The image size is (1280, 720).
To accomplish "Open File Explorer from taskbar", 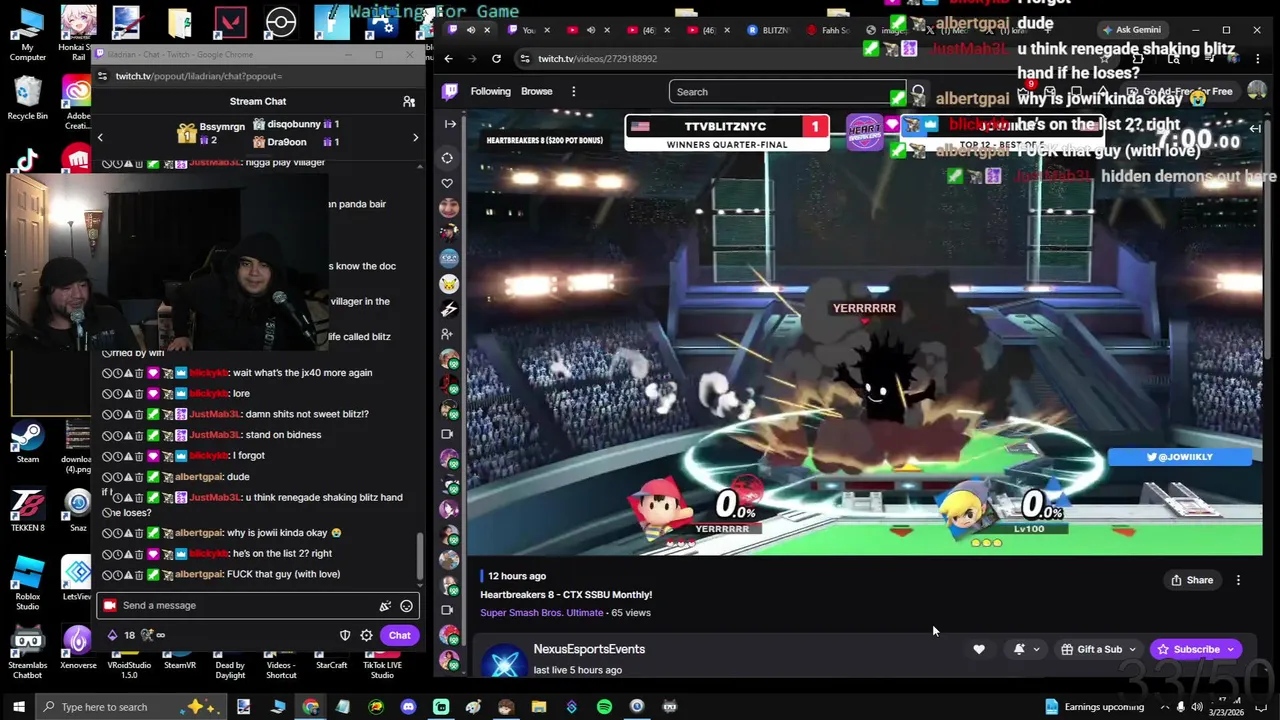I will pyautogui.click(x=539, y=707).
